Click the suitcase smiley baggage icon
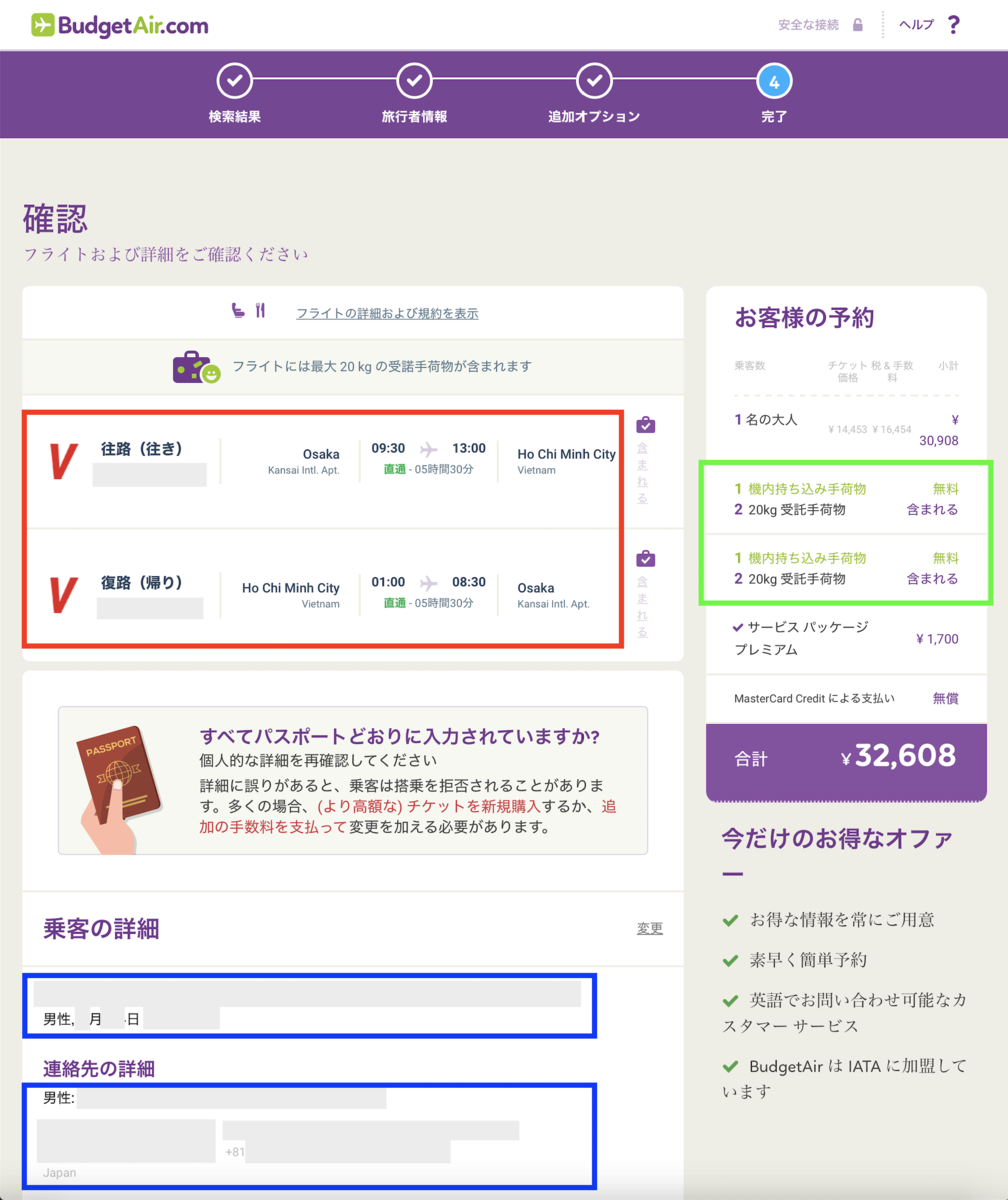The image size is (1008, 1200). (x=196, y=367)
